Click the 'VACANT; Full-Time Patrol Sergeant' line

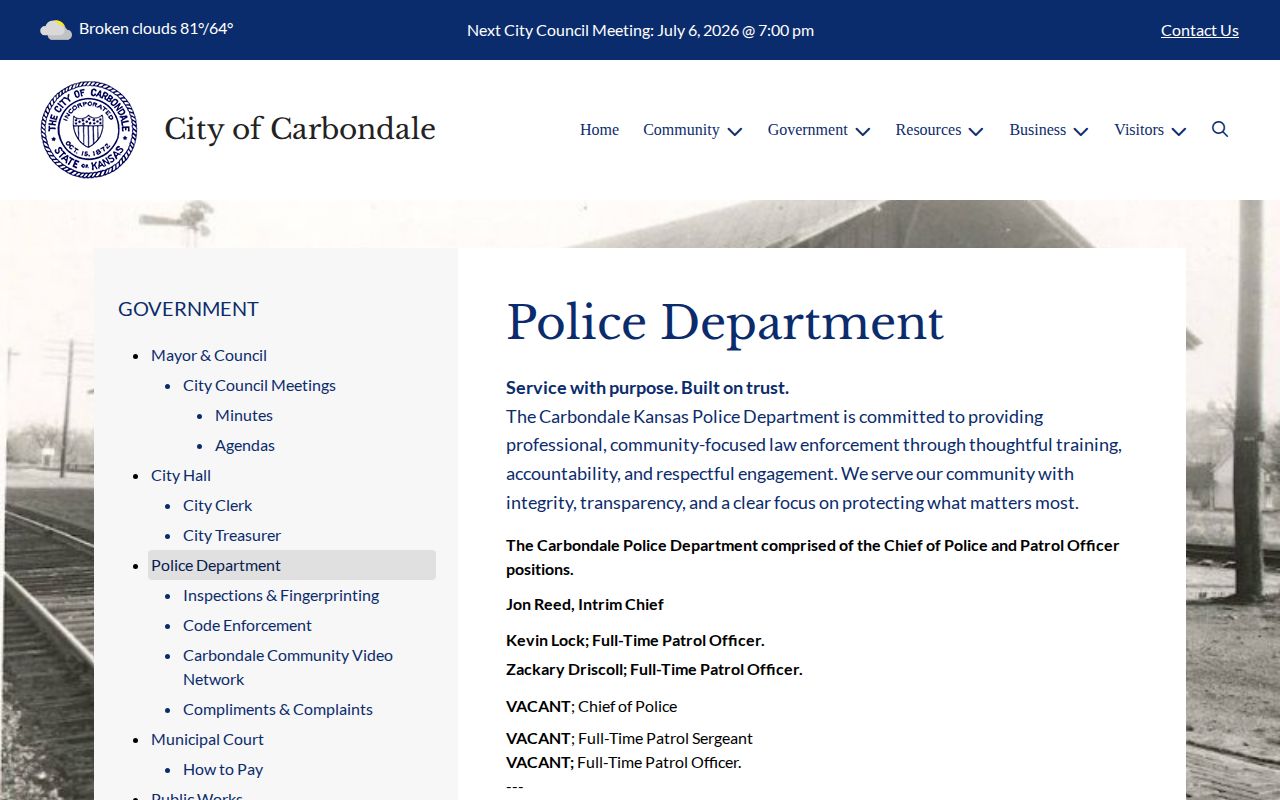point(629,738)
